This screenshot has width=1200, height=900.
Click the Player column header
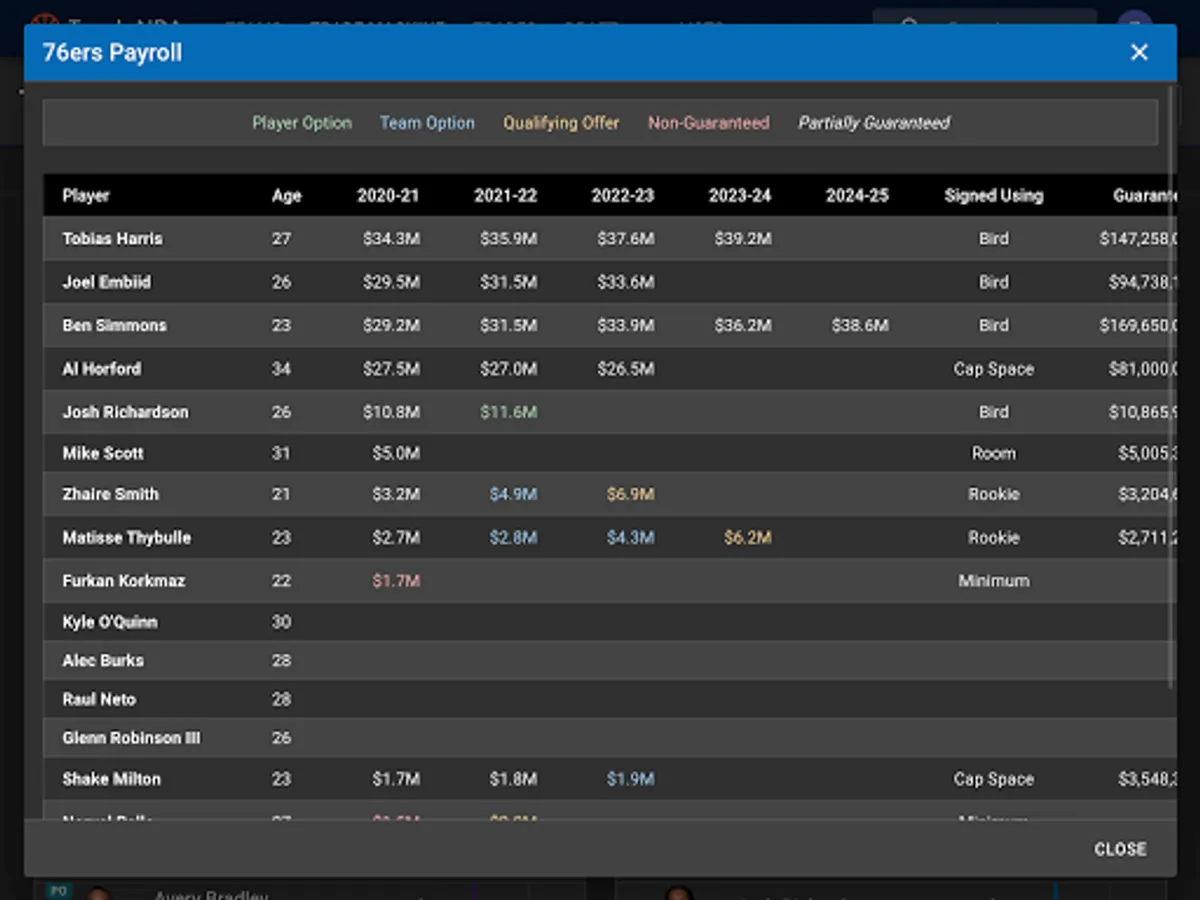[86, 195]
